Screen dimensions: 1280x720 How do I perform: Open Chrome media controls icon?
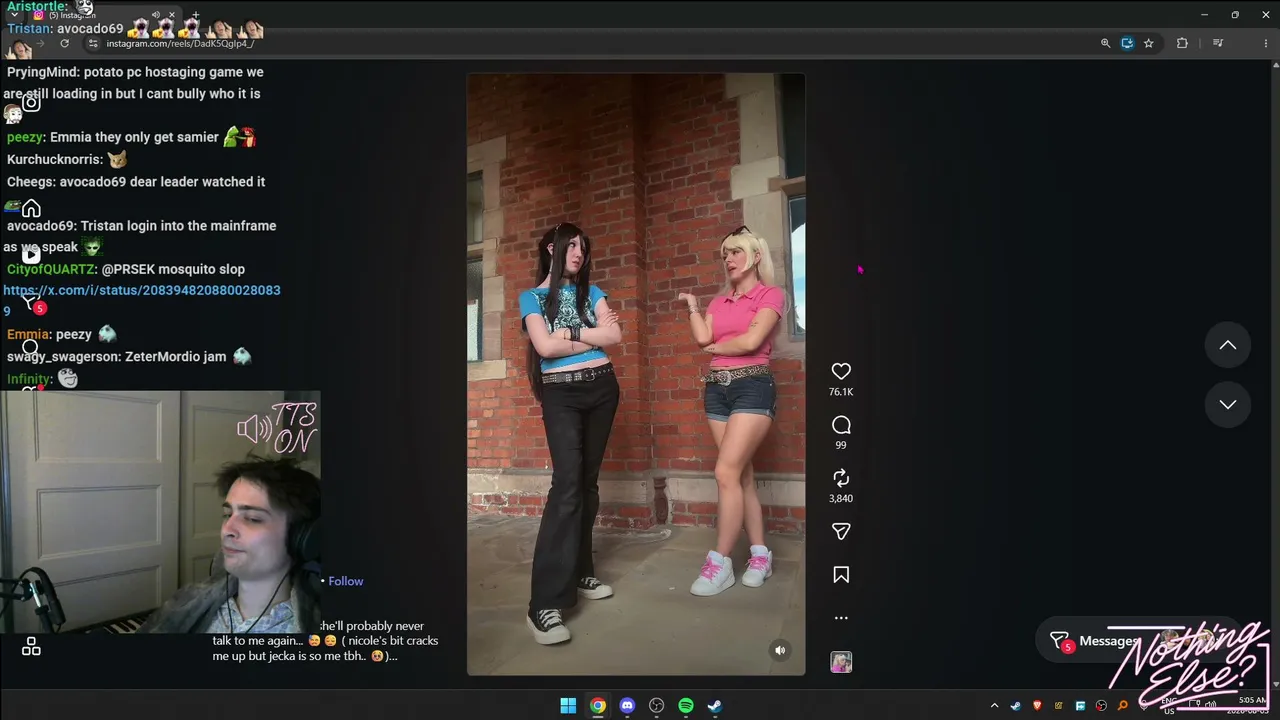pyautogui.click(x=1218, y=43)
